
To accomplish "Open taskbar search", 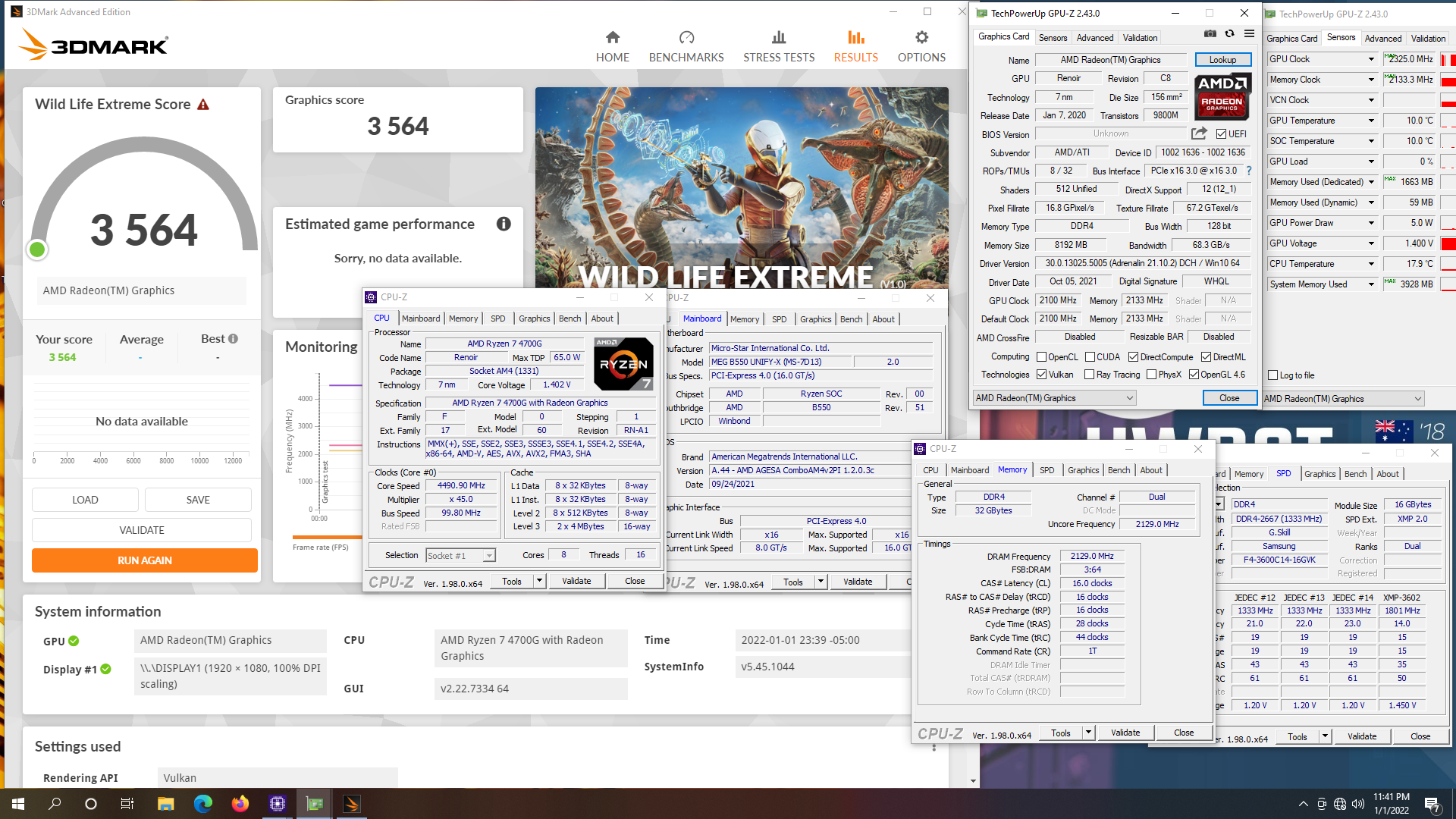I will (x=55, y=804).
